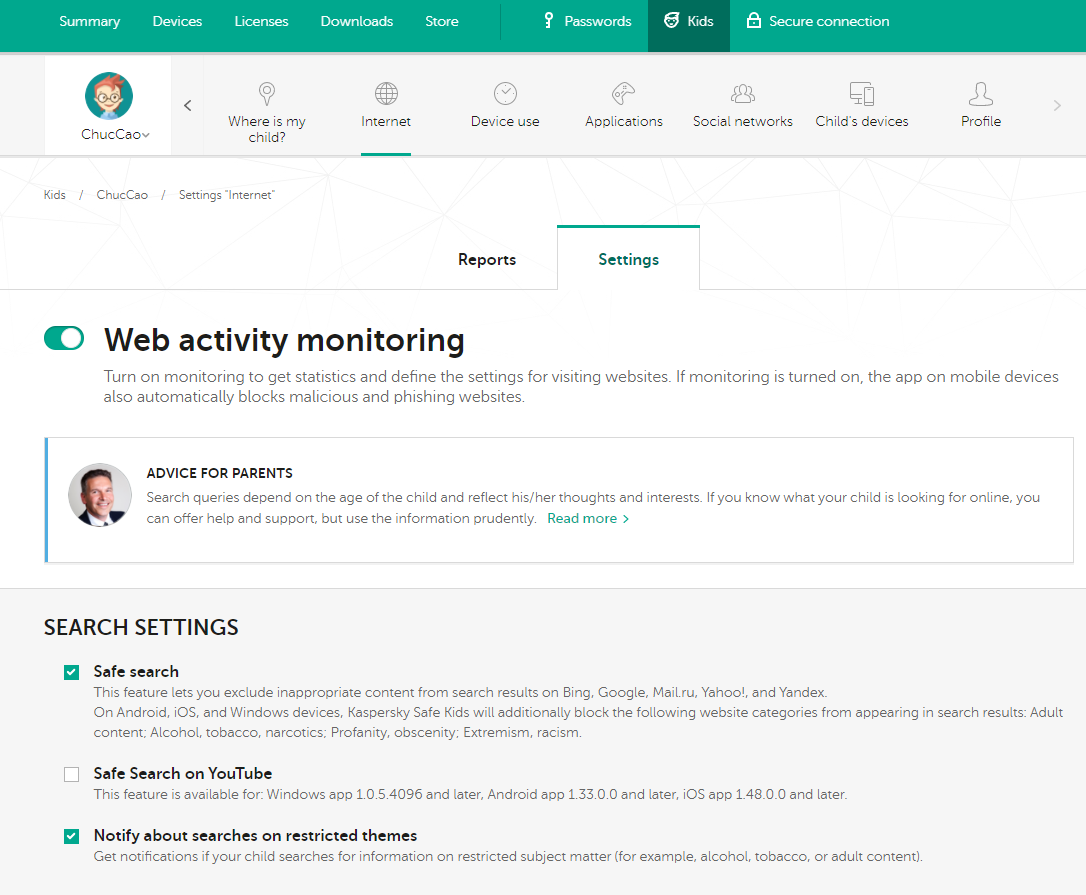
Task: Open the Device use clock icon
Action: click(505, 94)
